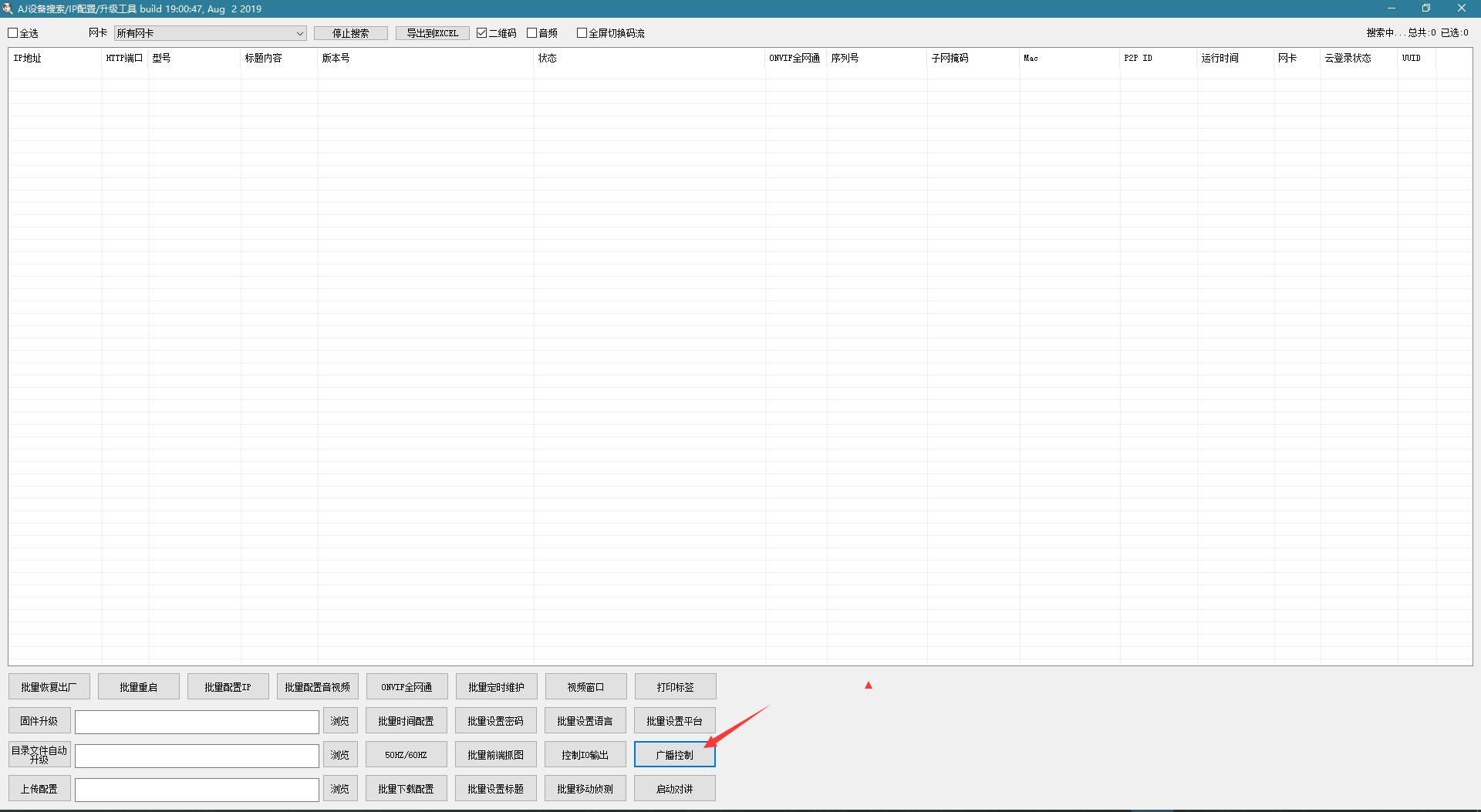The height and width of the screenshot is (812, 1481).
Task: Open 批量配置IP settings
Action: coord(228,687)
